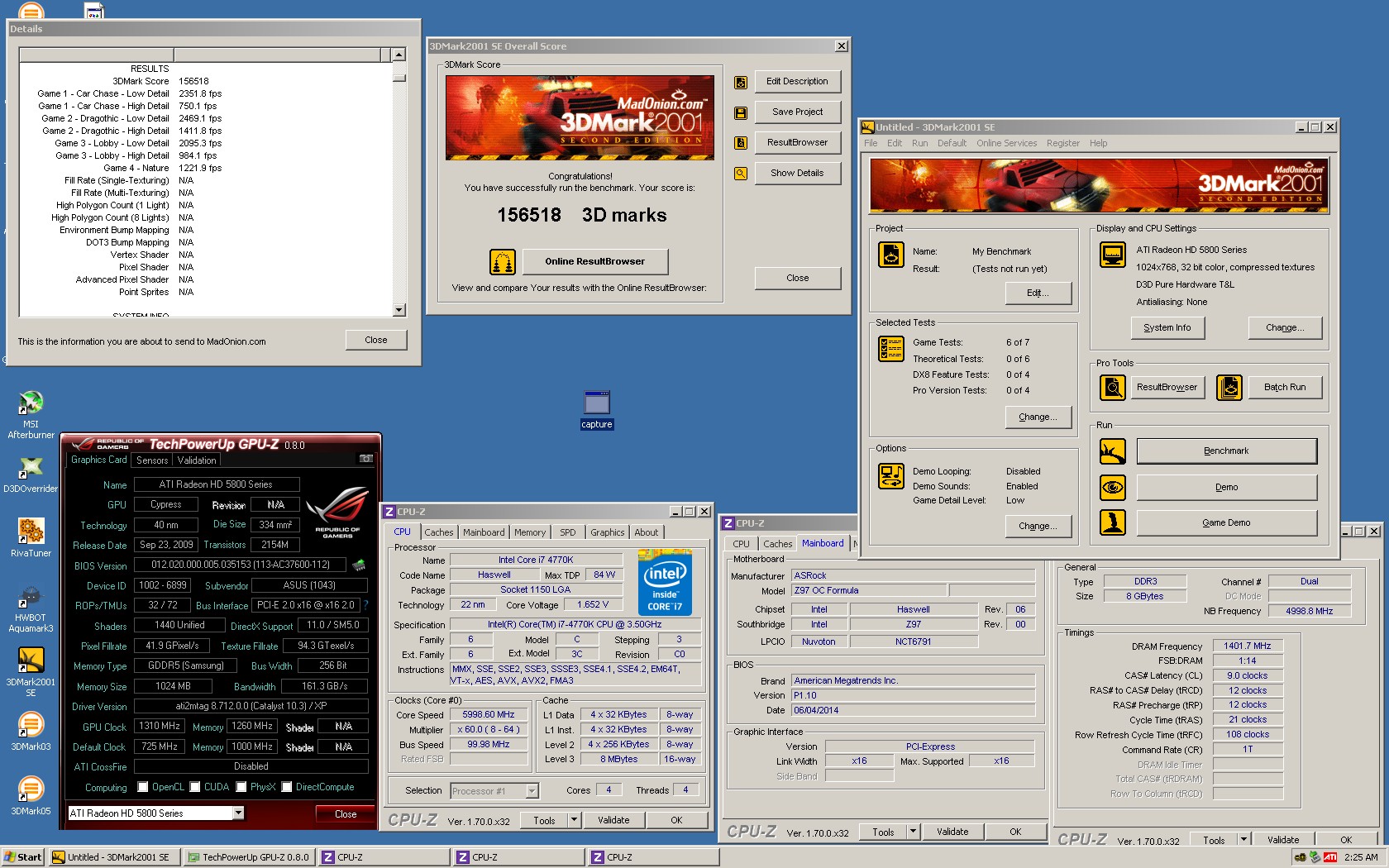Switch to Graphics tab in first CPU-Z
The image size is (1389, 868).
click(608, 532)
